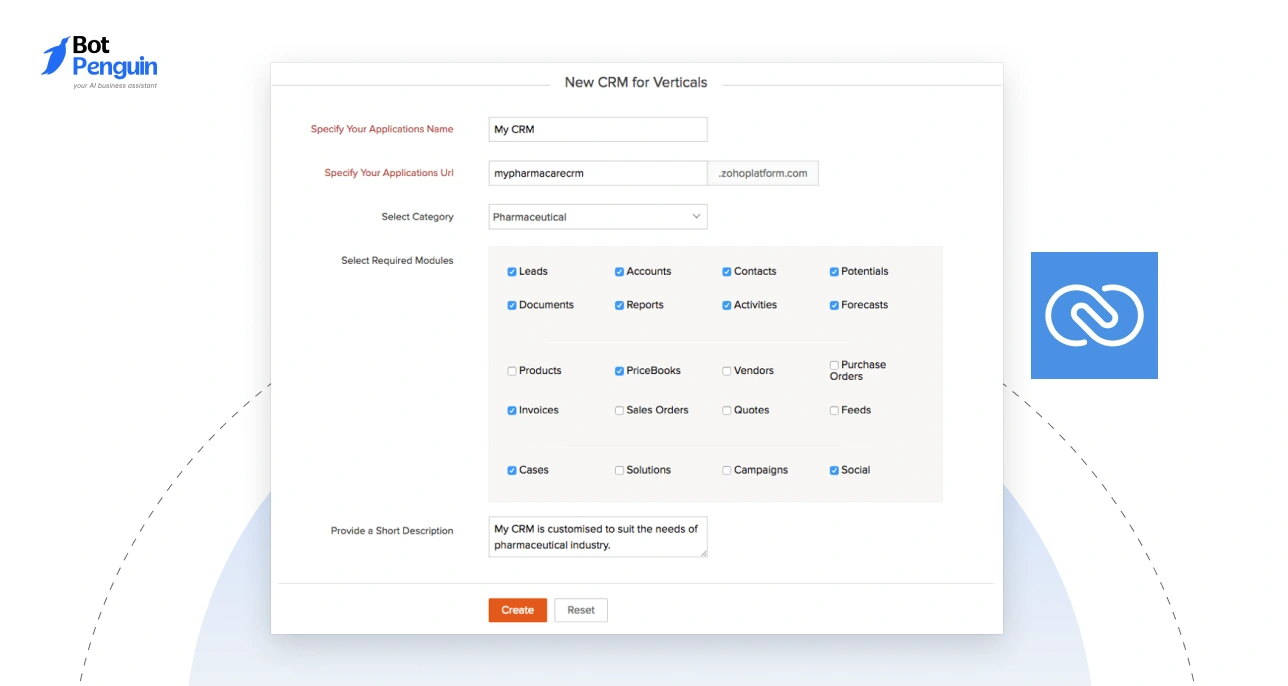The width and height of the screenshot is (1288, 686).
Task: Click the application URL input field
Action: (598, 173)
